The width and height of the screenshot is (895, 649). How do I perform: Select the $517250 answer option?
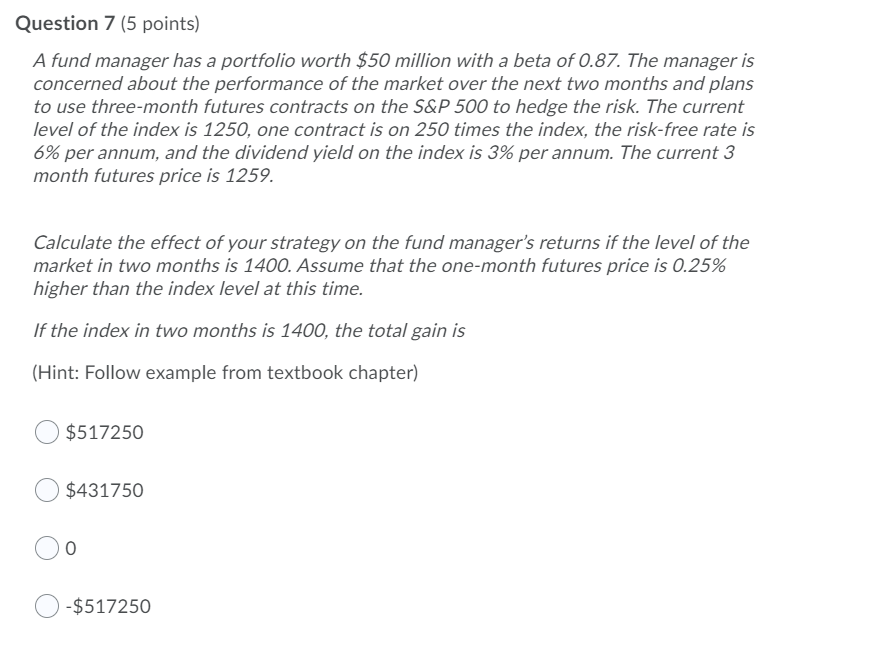tap(46, 432)
